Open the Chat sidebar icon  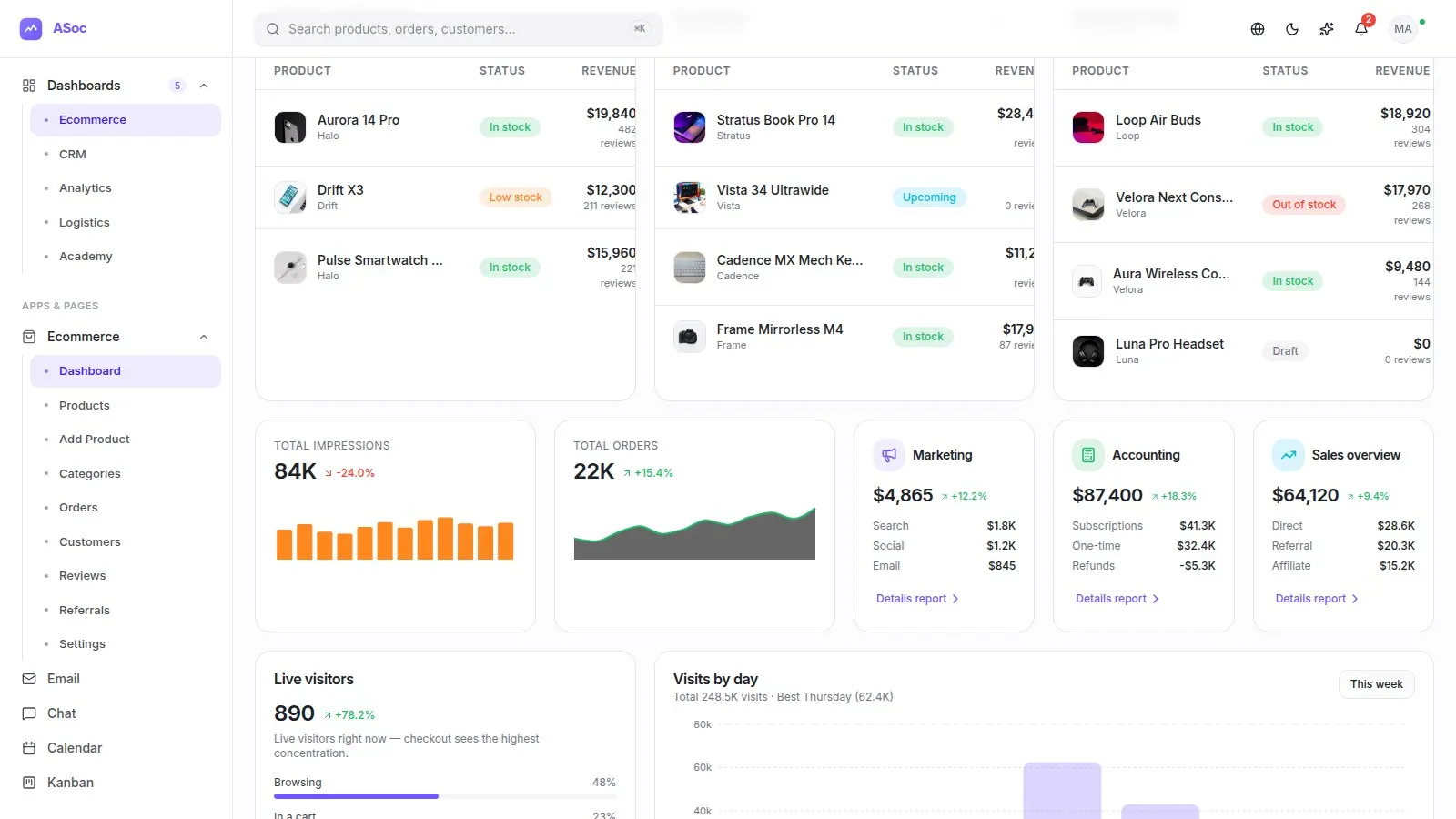coord(29,713)
